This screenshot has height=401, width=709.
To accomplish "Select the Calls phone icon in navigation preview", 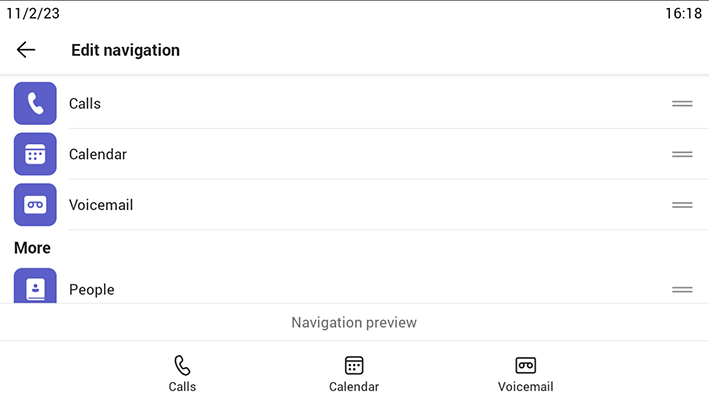I will click(182, 365).
